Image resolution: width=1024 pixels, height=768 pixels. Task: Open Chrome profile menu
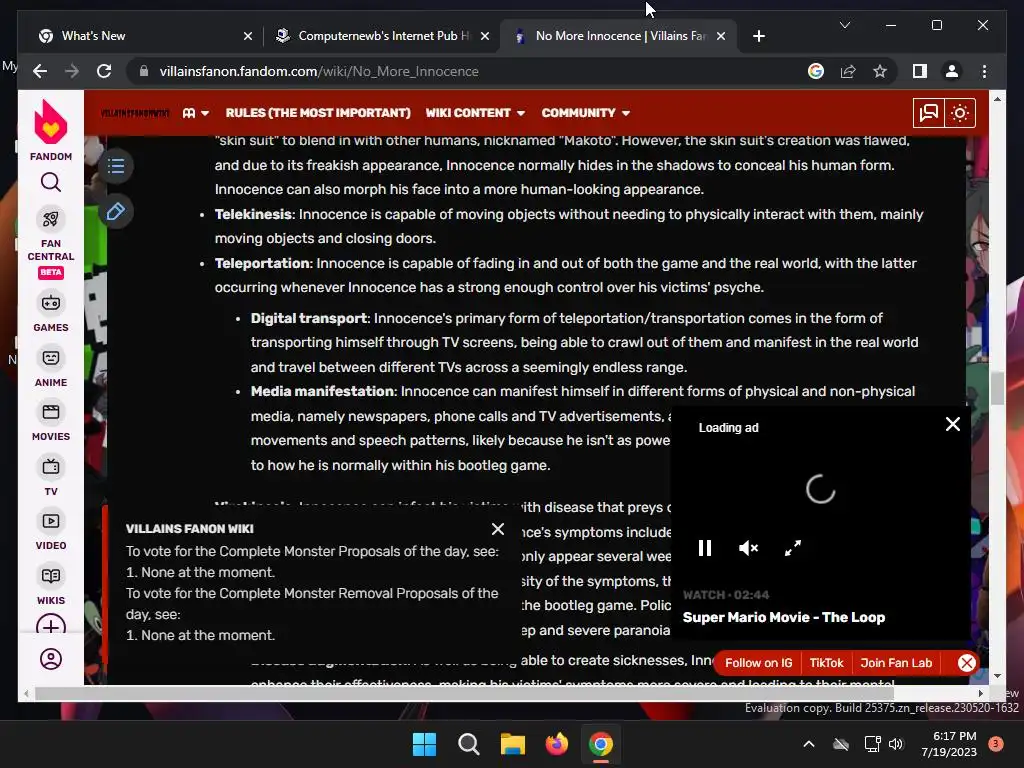coord(952,71)
